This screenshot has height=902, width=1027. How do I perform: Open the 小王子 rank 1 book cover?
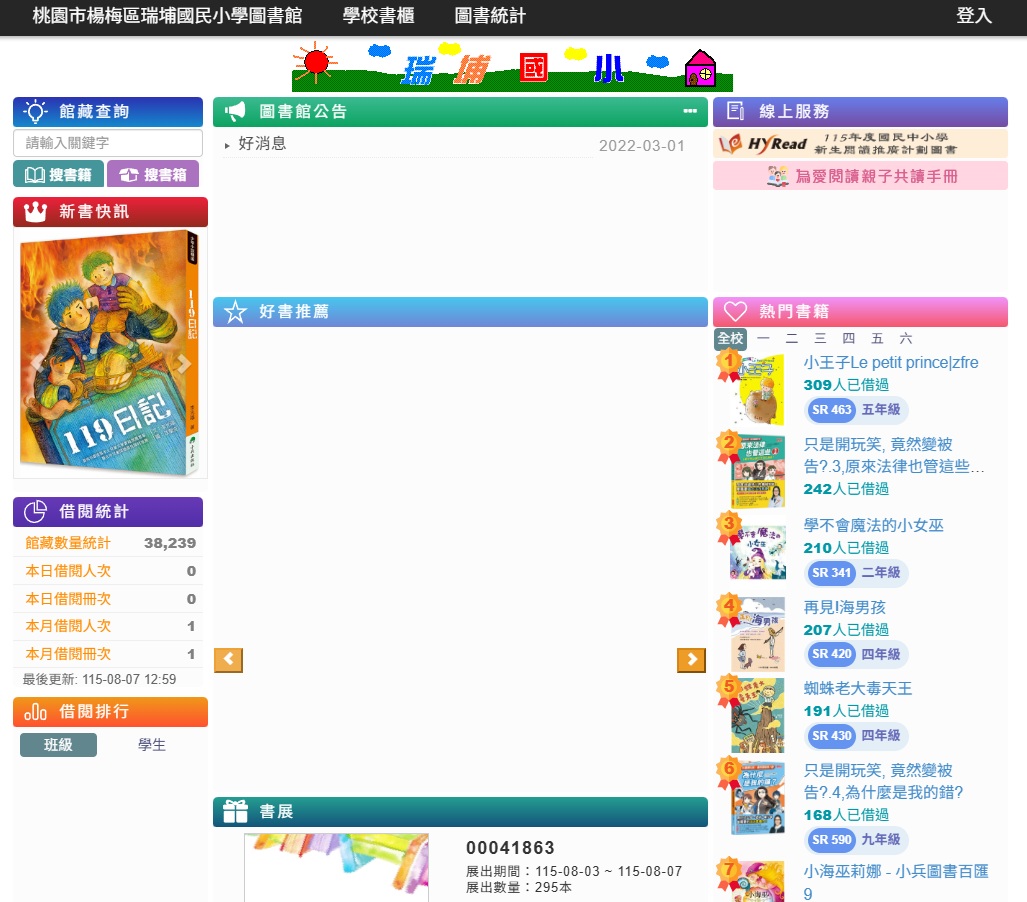pyautogui.click(x=758, y=390)
